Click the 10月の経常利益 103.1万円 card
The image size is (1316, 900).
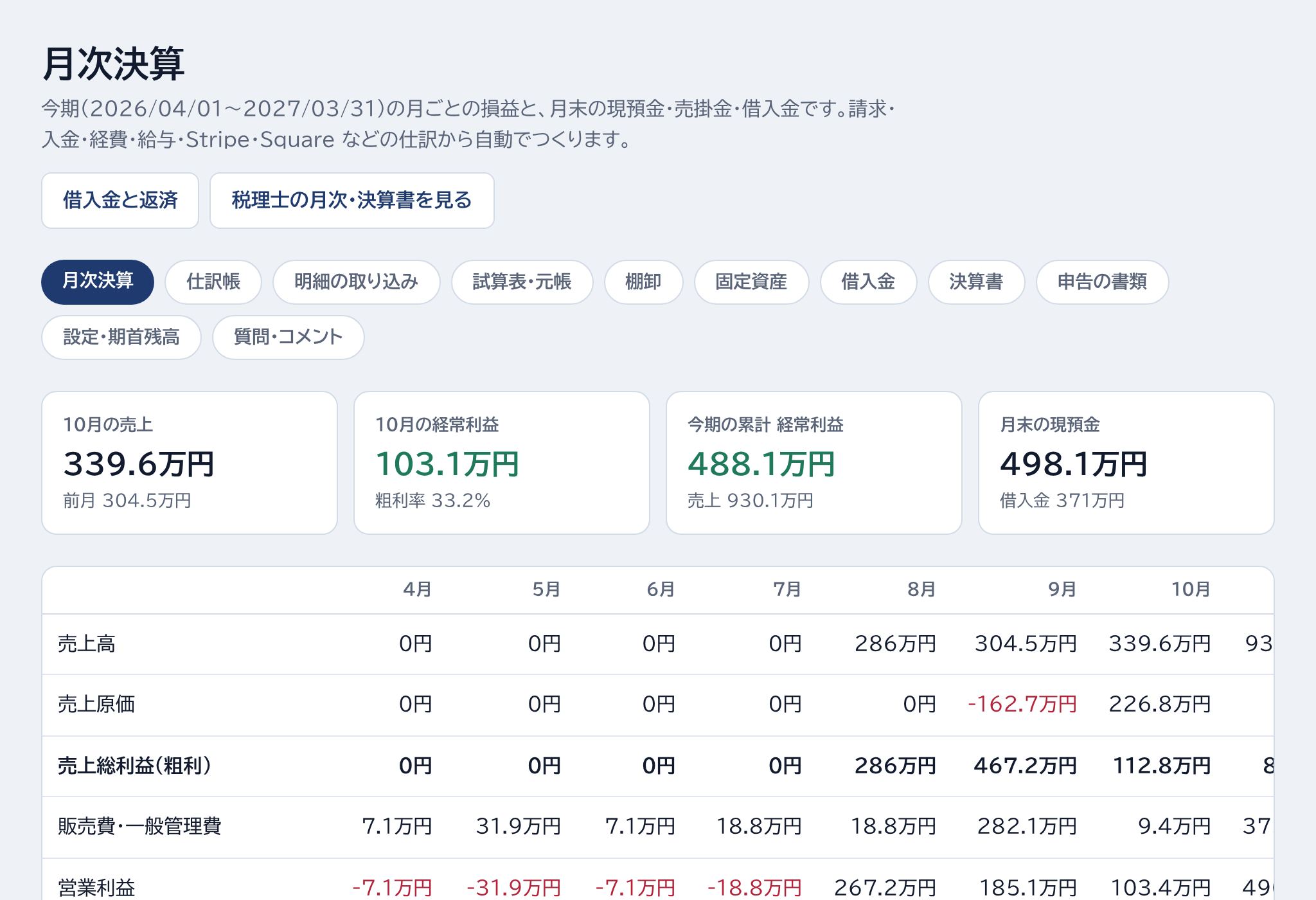[502, 463]
